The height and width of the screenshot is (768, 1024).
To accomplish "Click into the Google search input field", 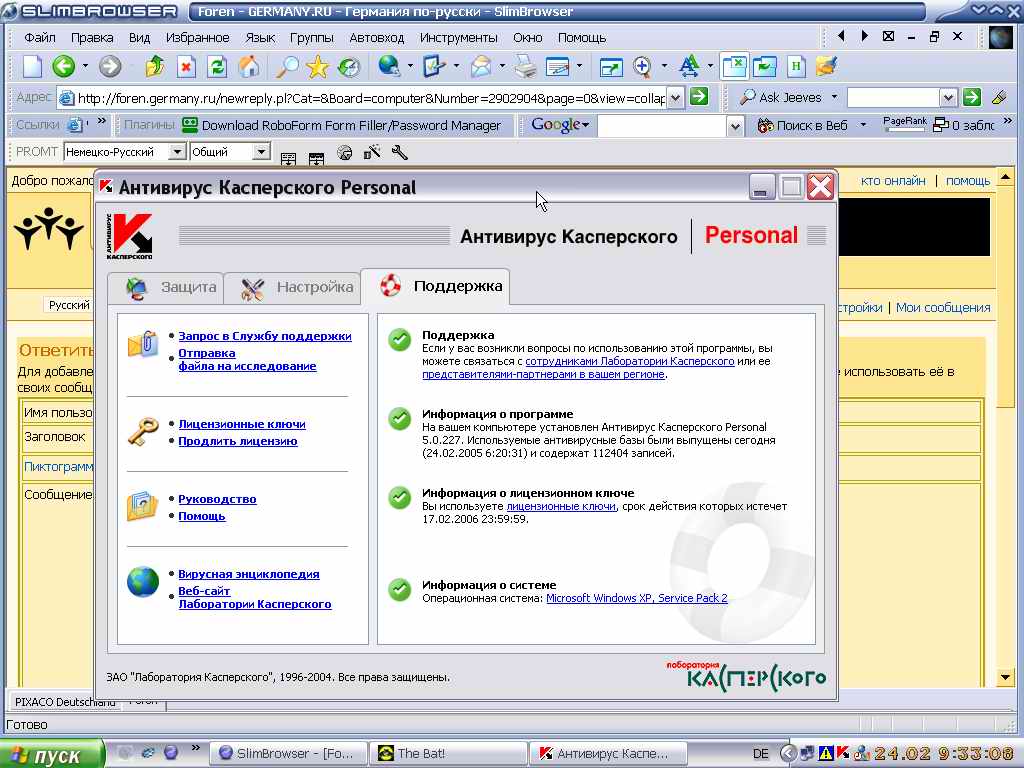I will [x=662, y=125].
